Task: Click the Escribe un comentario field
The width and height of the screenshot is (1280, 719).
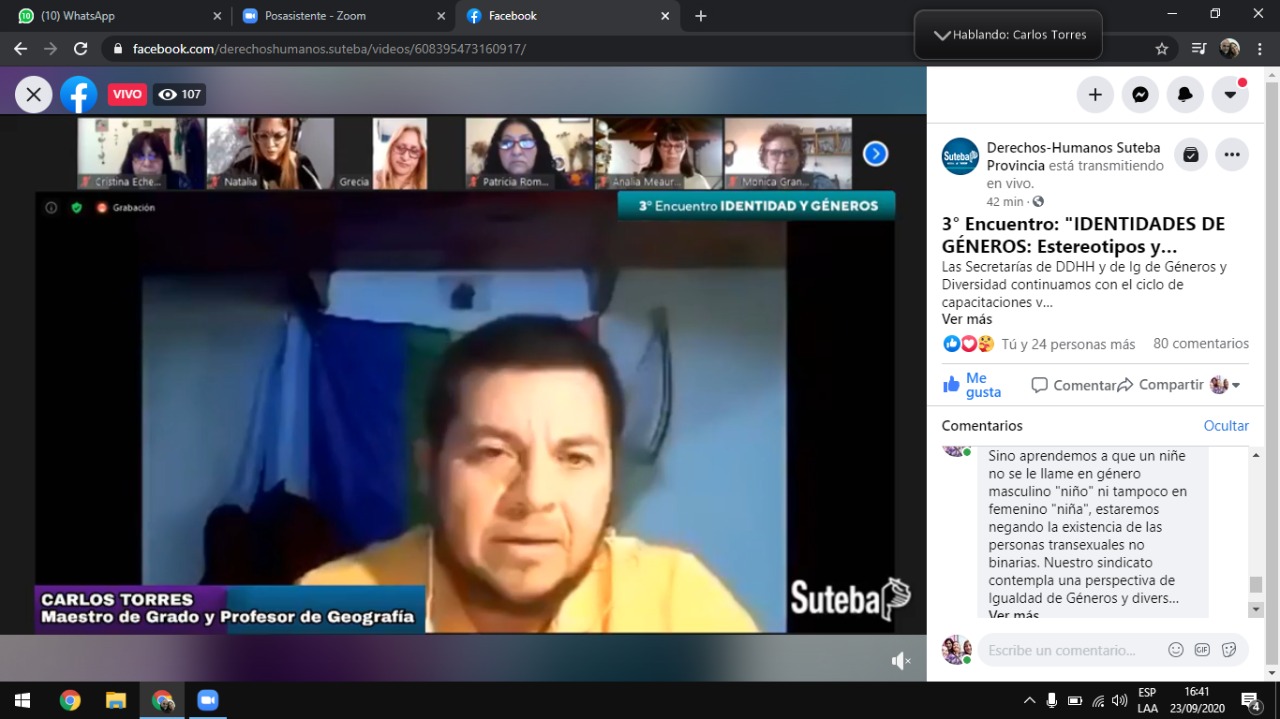Action: coord(1070,650)
